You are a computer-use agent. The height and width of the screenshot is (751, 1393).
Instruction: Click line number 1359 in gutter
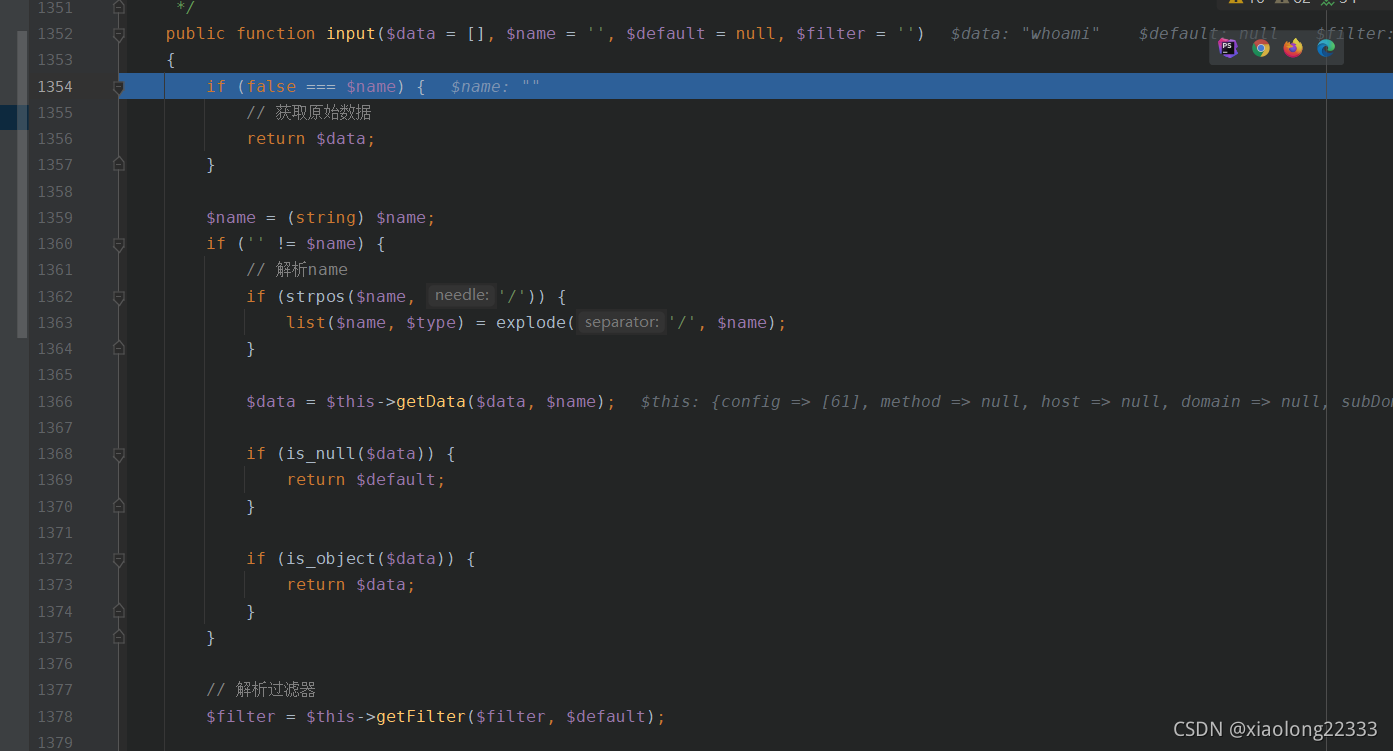[x=55, y=218]
